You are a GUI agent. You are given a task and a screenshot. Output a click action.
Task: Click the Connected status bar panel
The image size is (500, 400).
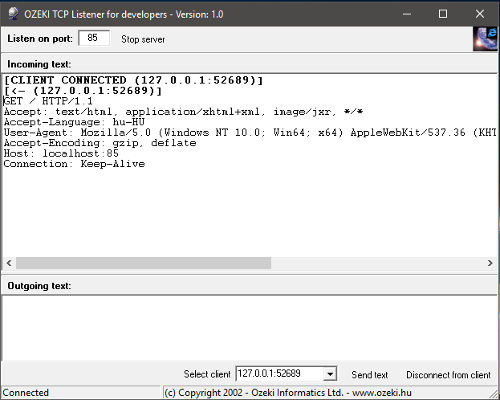pyautogui.click(x=81, y=393)
